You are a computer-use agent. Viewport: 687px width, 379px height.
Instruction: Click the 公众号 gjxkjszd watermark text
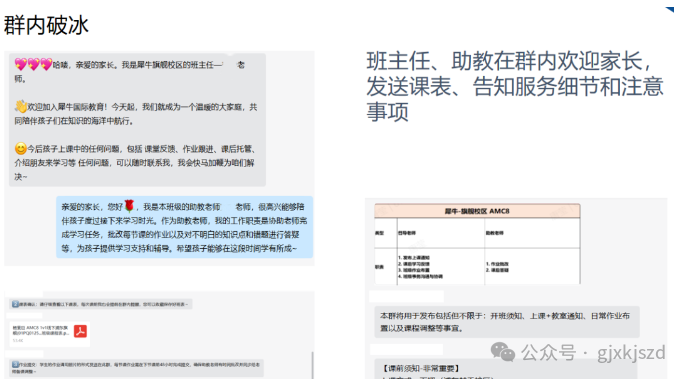pos(593,352)
